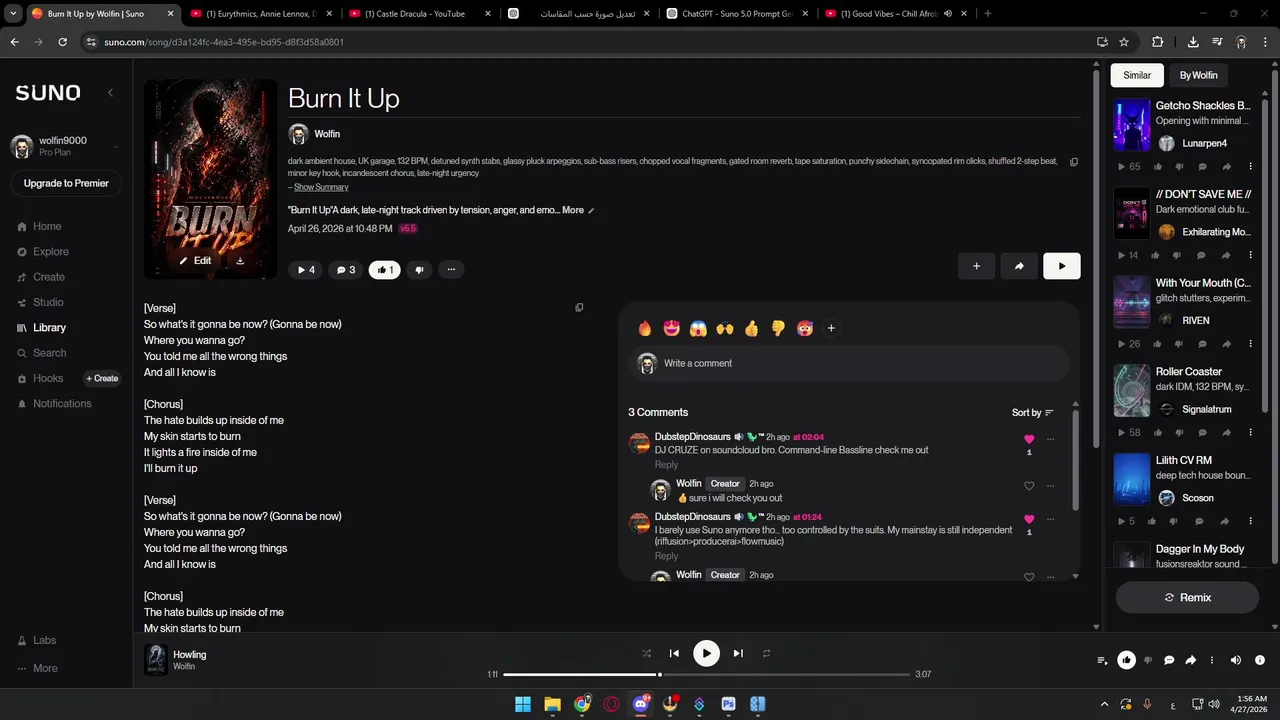React with yellow thumbs down emoji
The image size is (1280, 720).
coord(778,328)
